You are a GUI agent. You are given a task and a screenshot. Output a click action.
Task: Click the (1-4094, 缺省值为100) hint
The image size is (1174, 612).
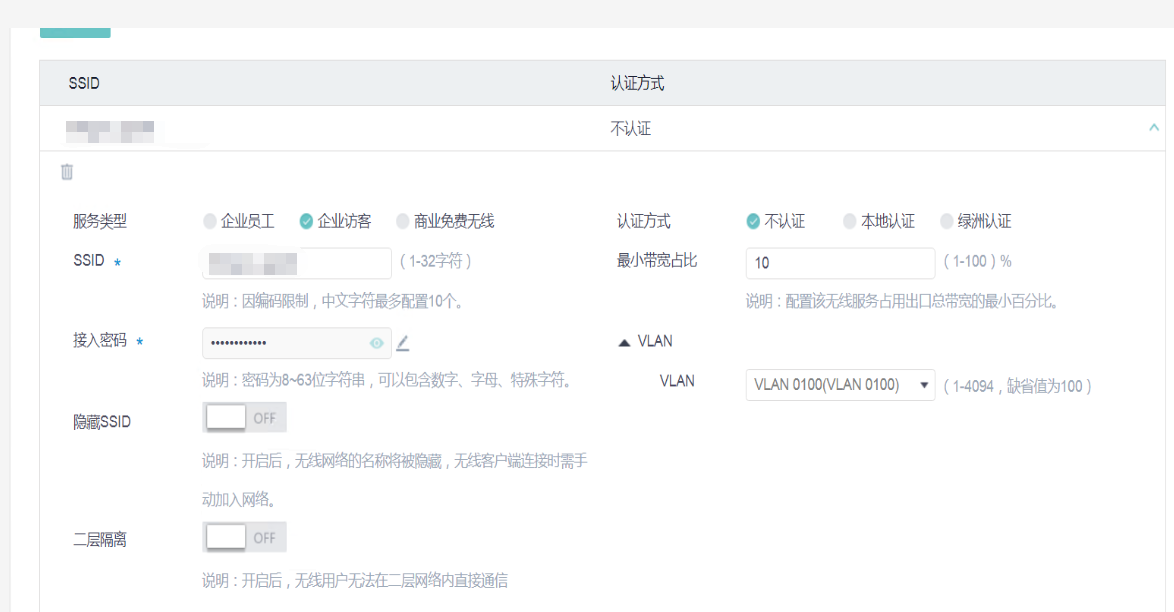(x=1018, y=387)
